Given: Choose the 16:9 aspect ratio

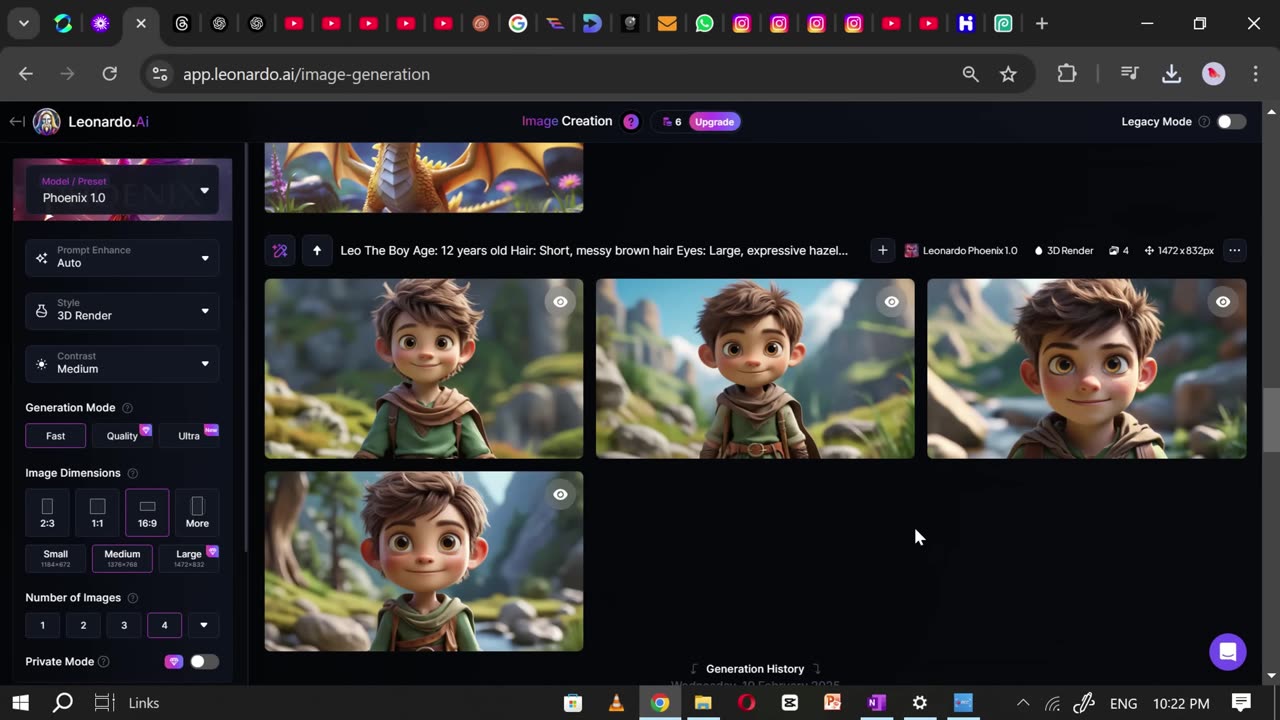Looking at the screenshot, I should click(x=147, y=513).
